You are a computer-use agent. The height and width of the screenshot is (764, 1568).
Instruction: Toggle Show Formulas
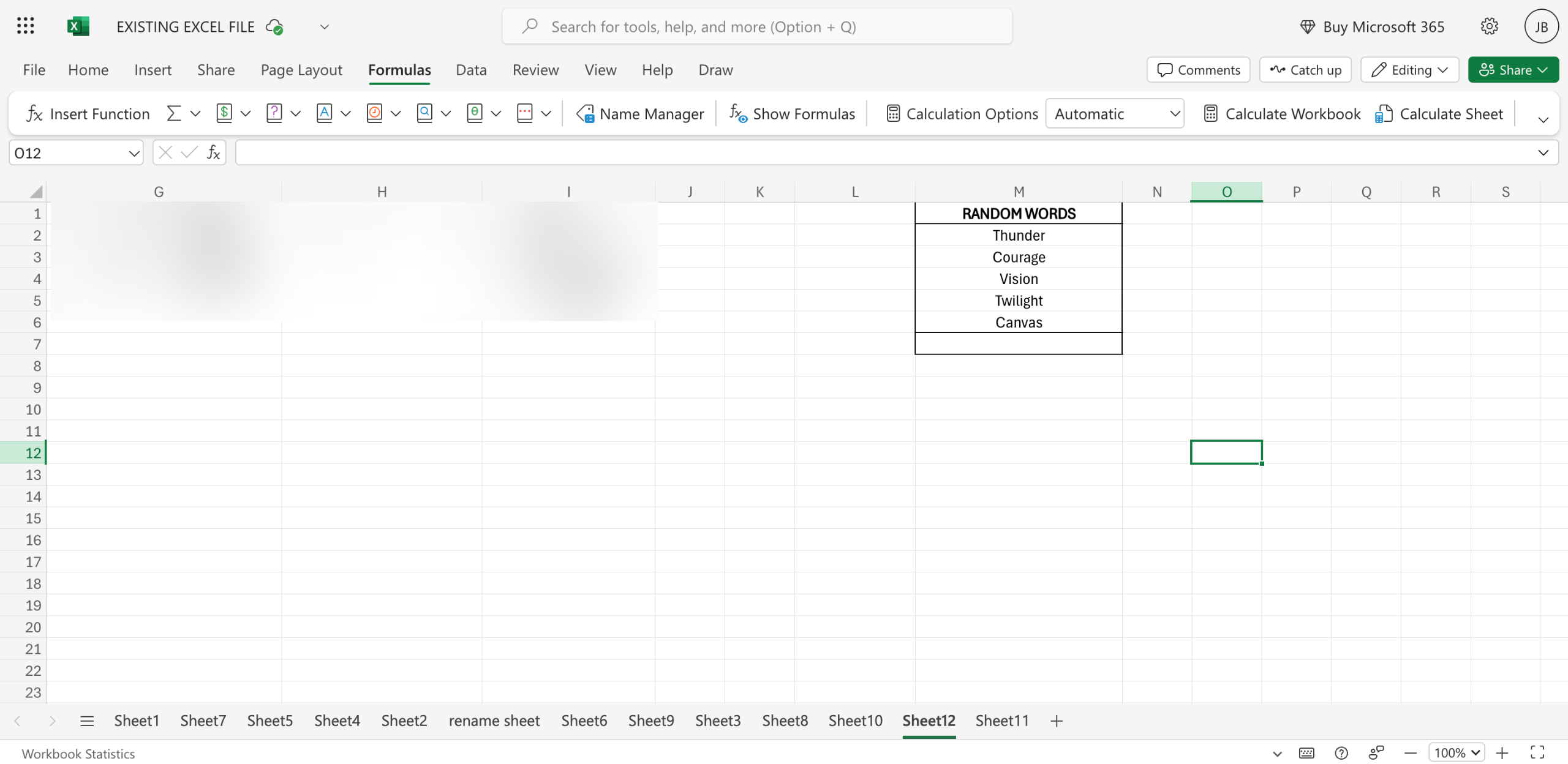coord(792,114)
